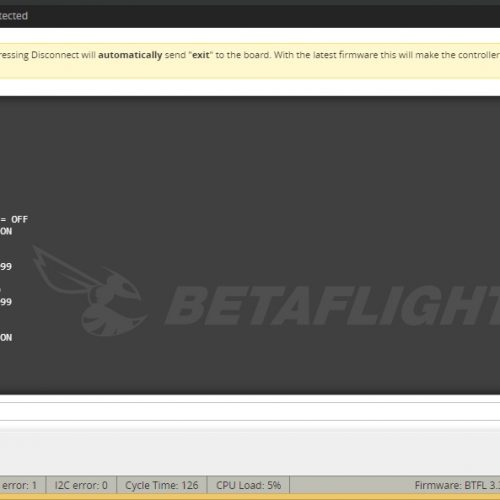
Task: Click empty area of CLI output window
Action: [267, 160]
